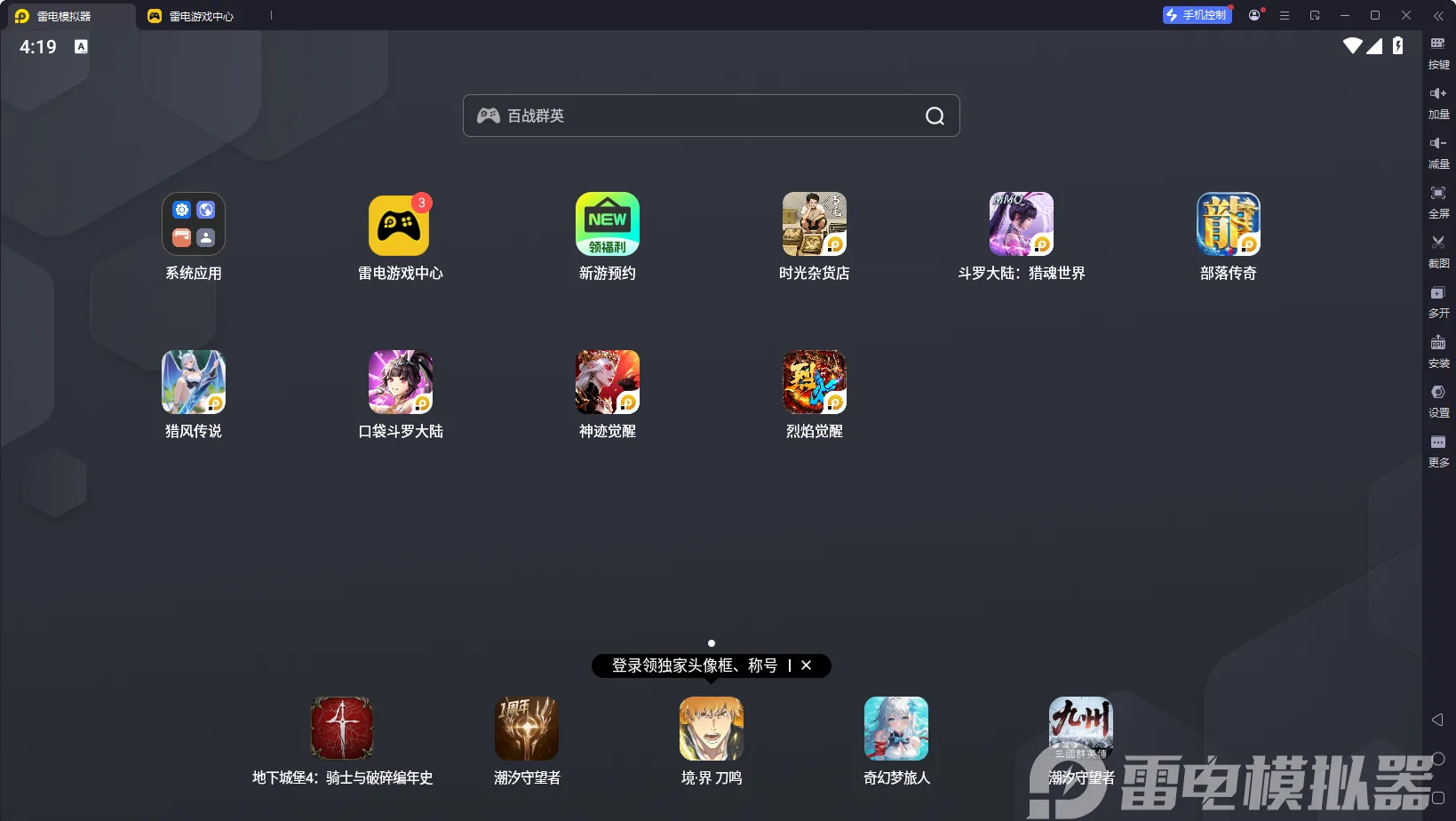Open 地下城堡4: 骑士与破碎编年史 in the dock
This screenshot has width=1456, height=821.
342,729
